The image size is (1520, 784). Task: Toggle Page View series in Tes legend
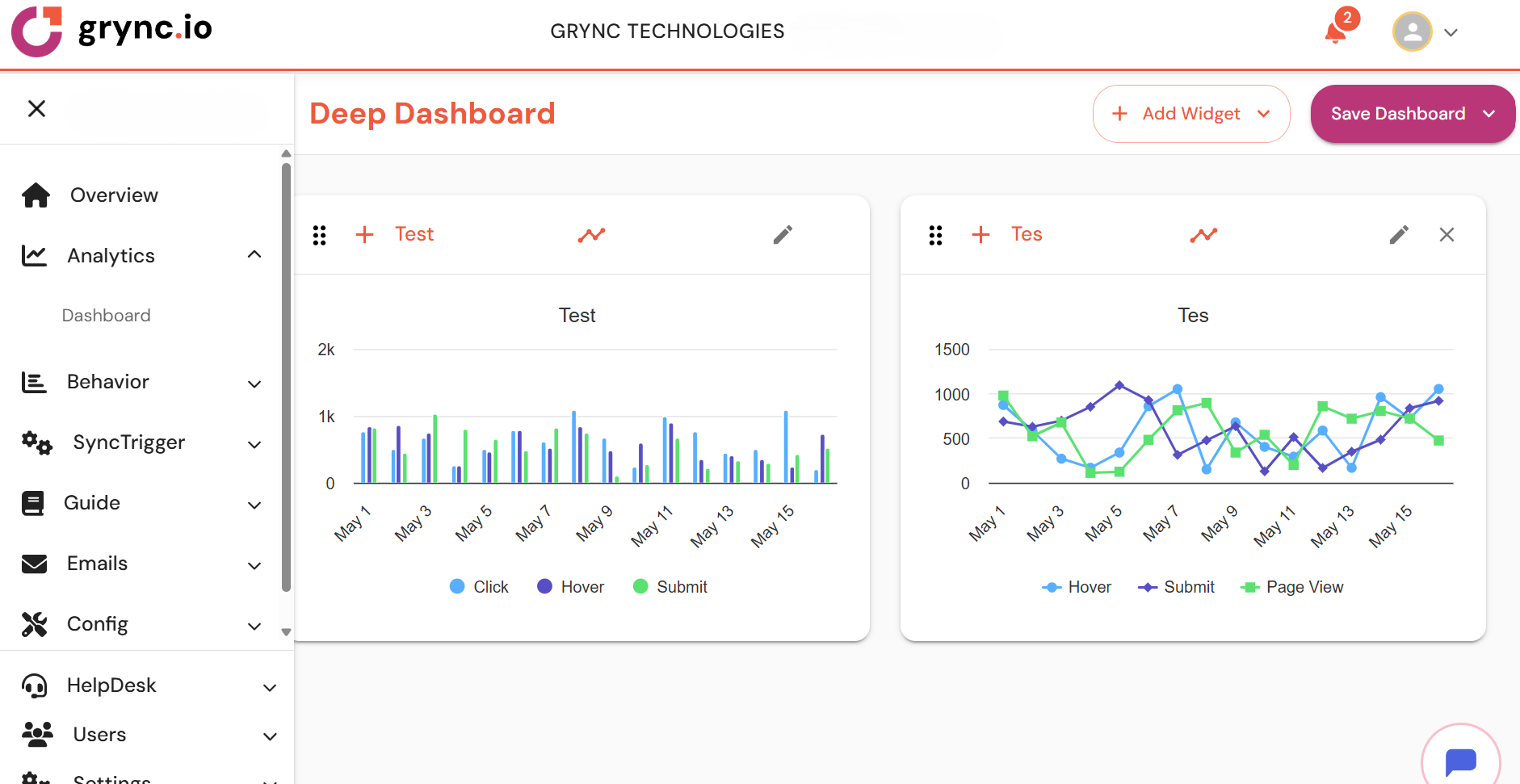(1292, 587)
